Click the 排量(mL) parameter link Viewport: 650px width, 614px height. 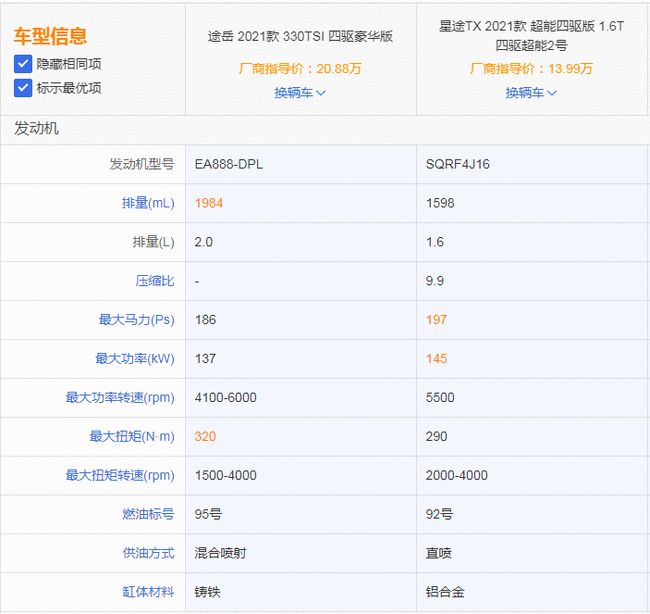pyautogui.click(x=148, y=203)
